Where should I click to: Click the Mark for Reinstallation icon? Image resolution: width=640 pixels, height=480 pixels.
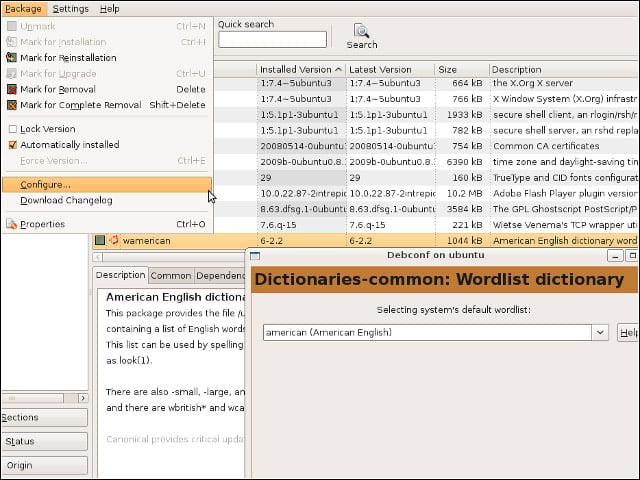(12, 58)
